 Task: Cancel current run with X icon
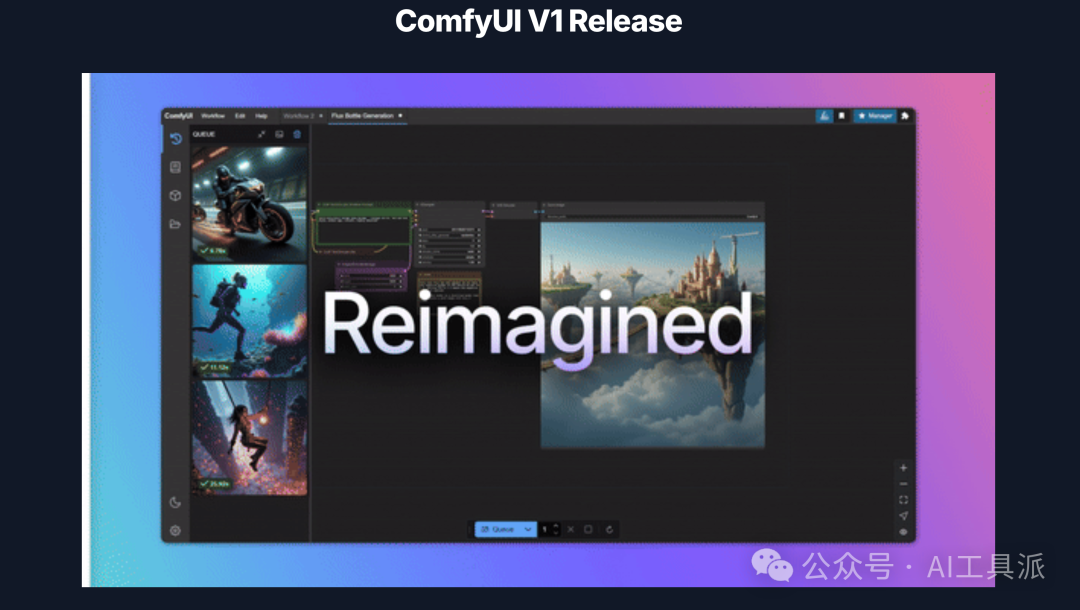pos(571,529)
